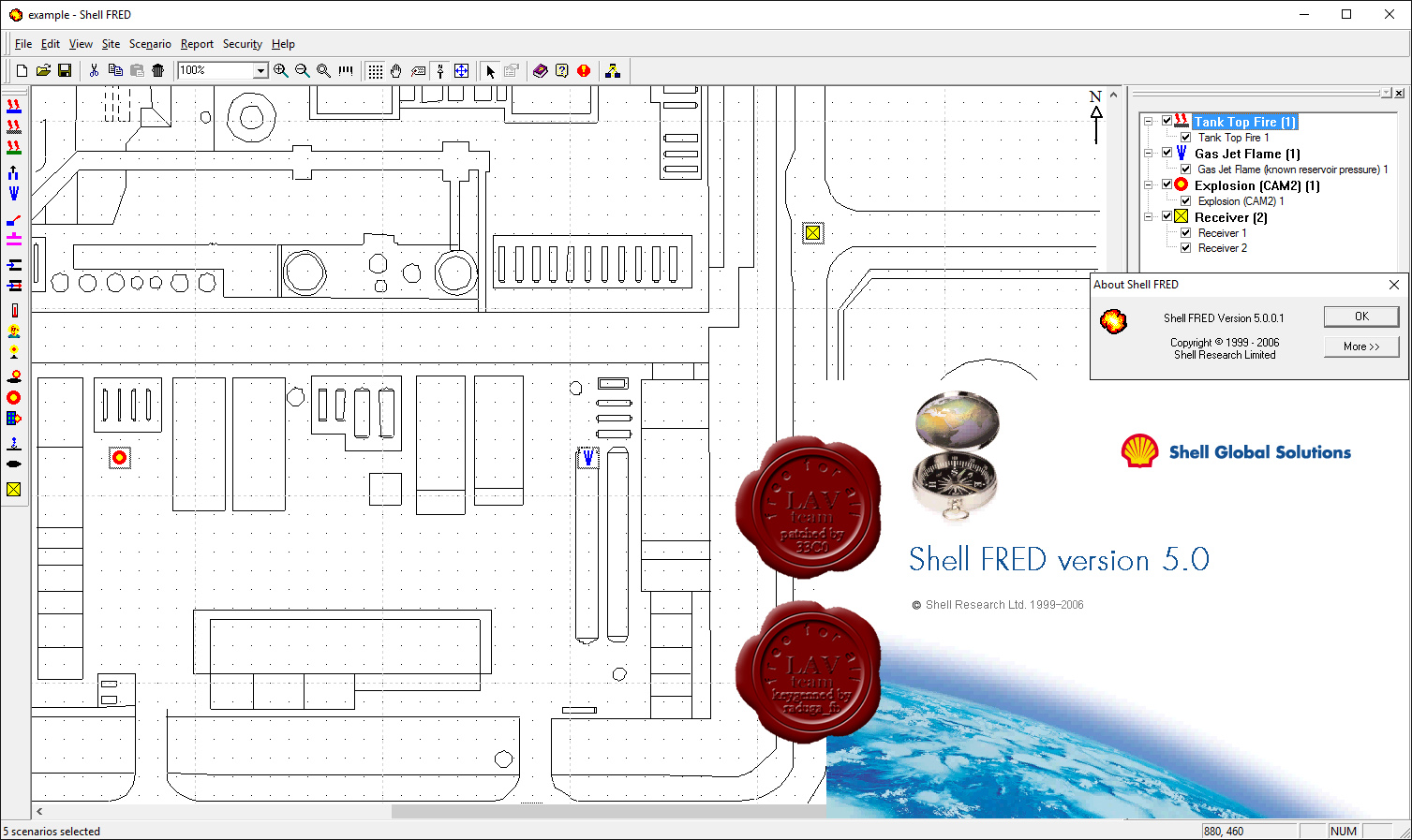Click the yellow hierarchy tree toolbar icon

[613, 71]
